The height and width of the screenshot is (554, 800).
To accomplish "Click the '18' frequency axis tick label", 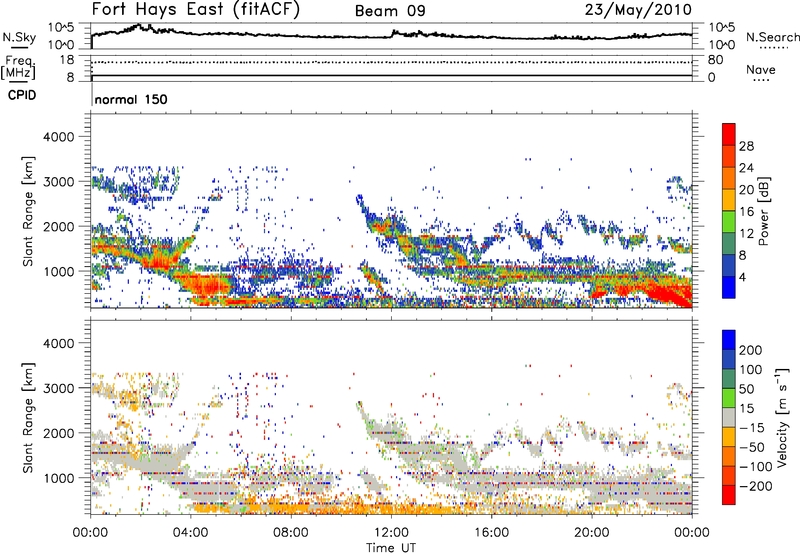I will tap(66, 60).
